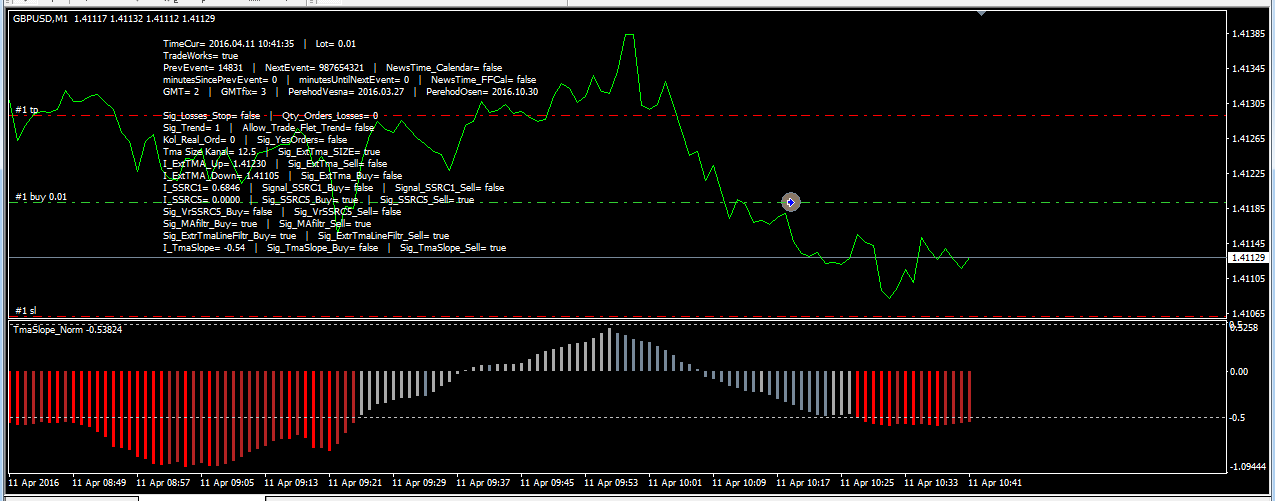Click the buy order entry arrow marker
Viewport: 1275px width, 501px height.
pos(791,202)
